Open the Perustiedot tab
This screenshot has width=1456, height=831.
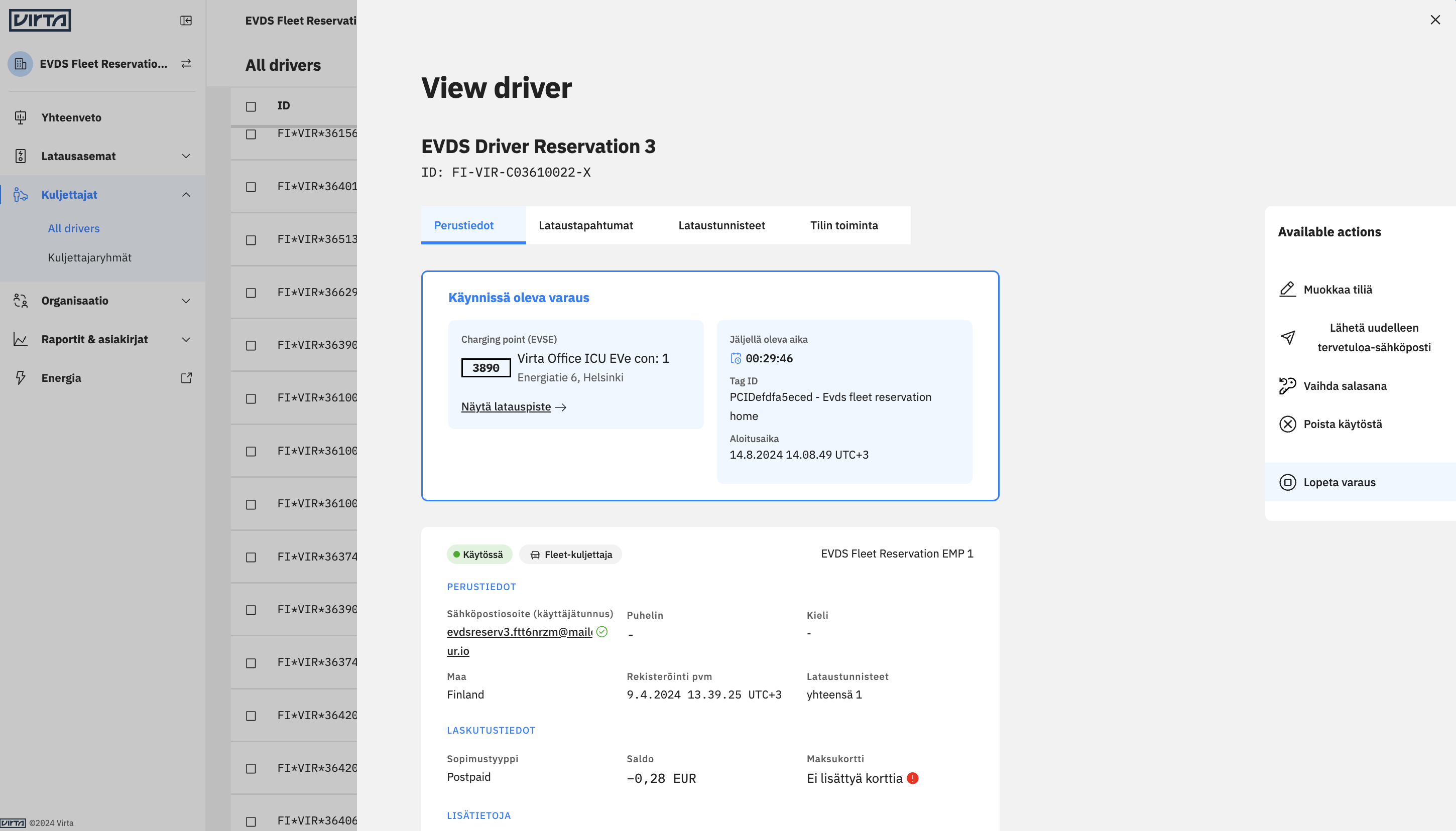tap(473, 225)
